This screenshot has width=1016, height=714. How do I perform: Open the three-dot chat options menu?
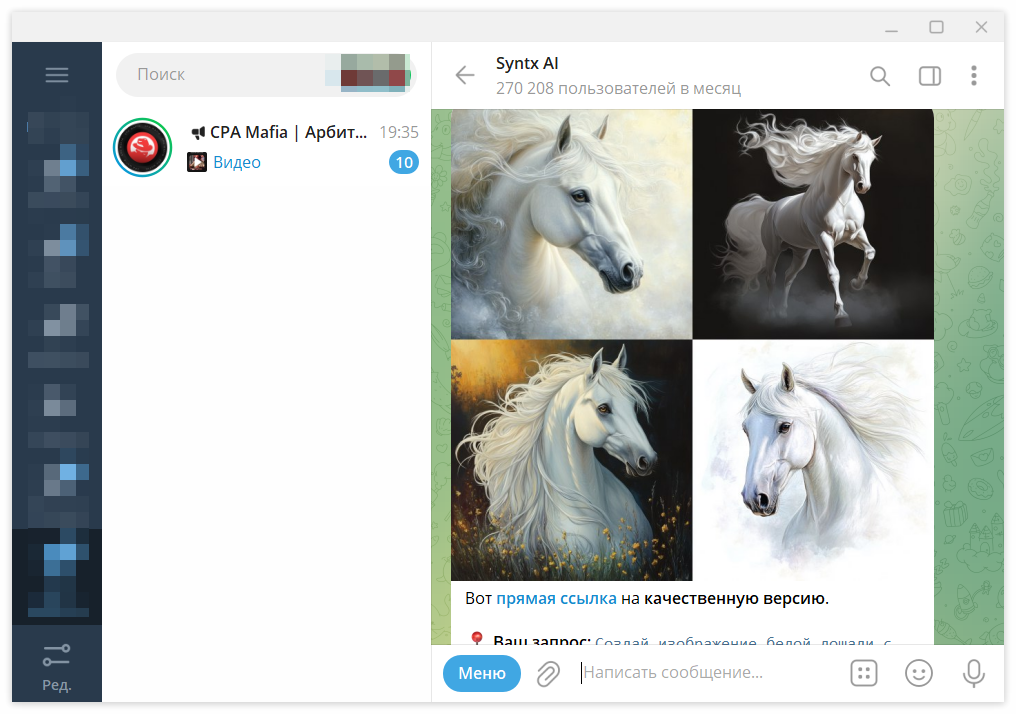coord(973,76)
